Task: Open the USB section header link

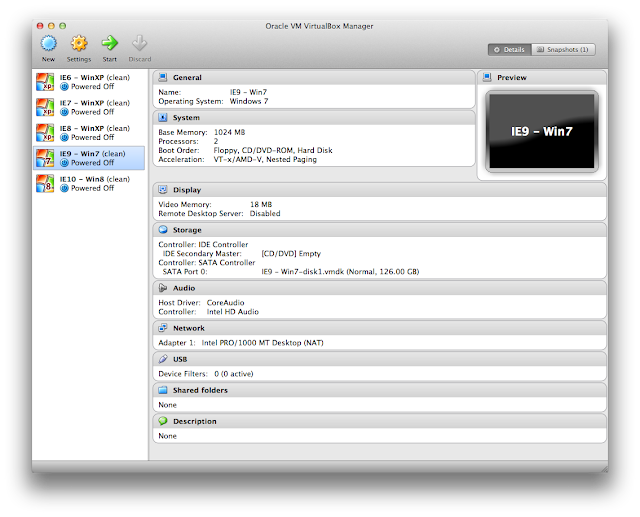Action: 180,359
